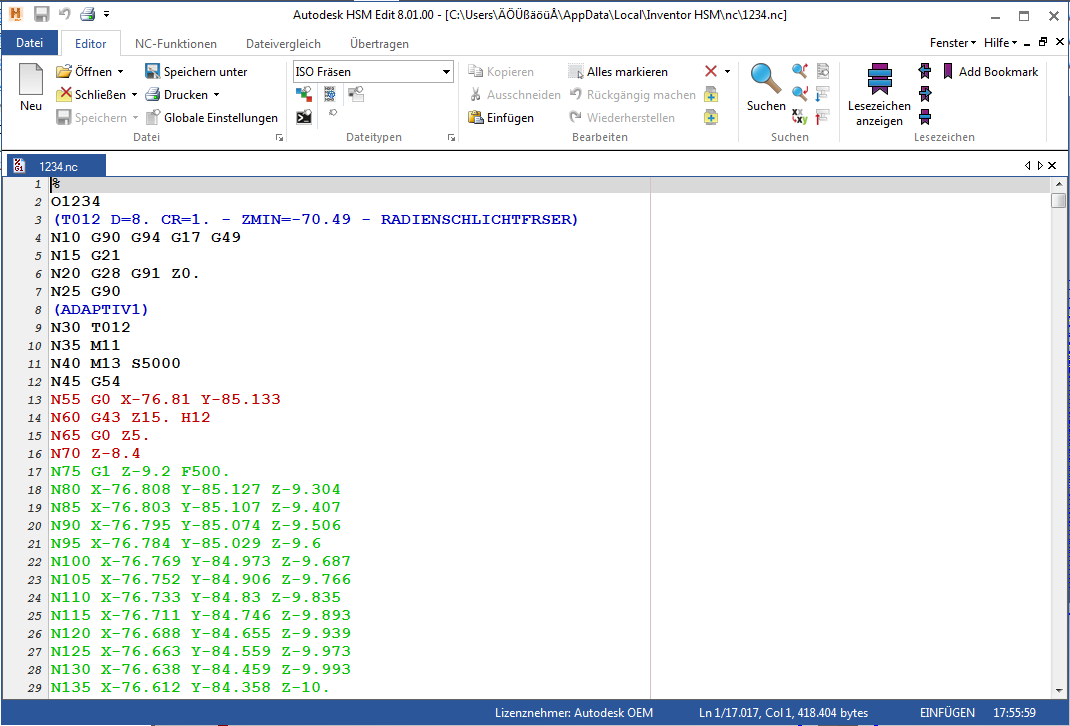
Task: Click the next document tab arrow
Action: tap(1040, 166)
